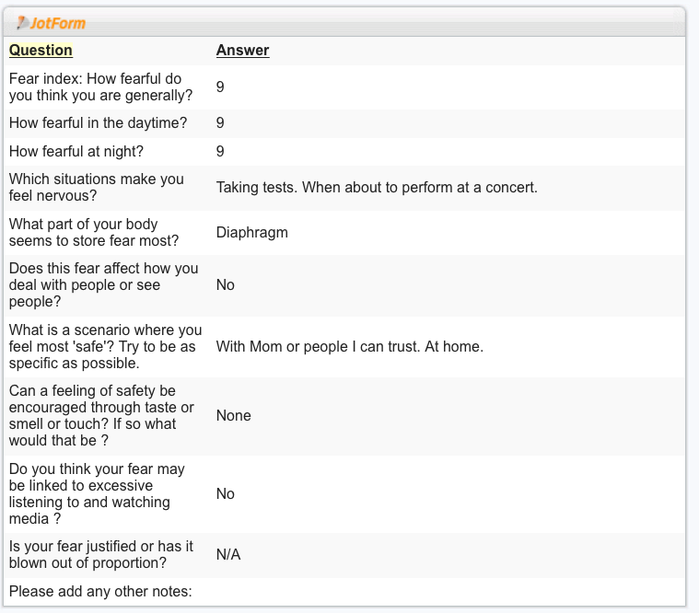Select the Question column header
The width and height of the screenshot is (699, 613).
point(41,50)
